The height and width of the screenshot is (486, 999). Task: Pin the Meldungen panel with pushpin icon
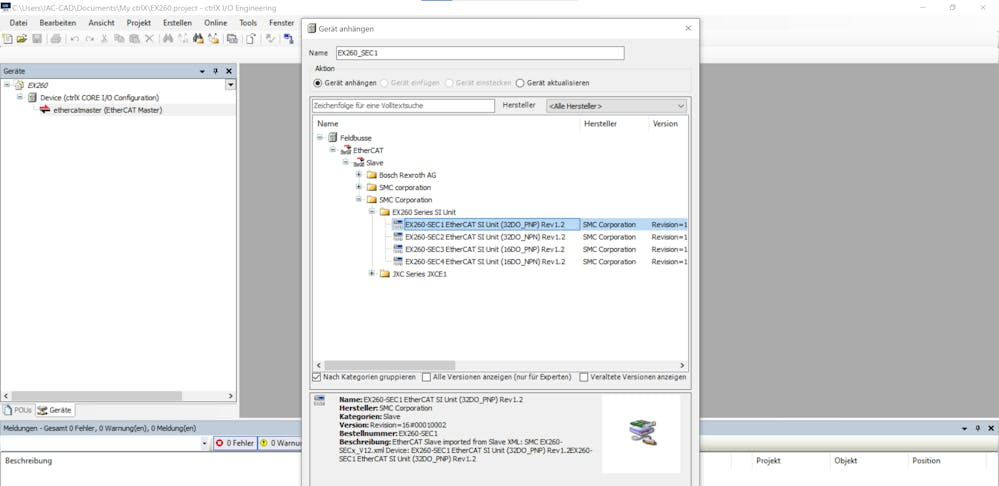point(977,429)
